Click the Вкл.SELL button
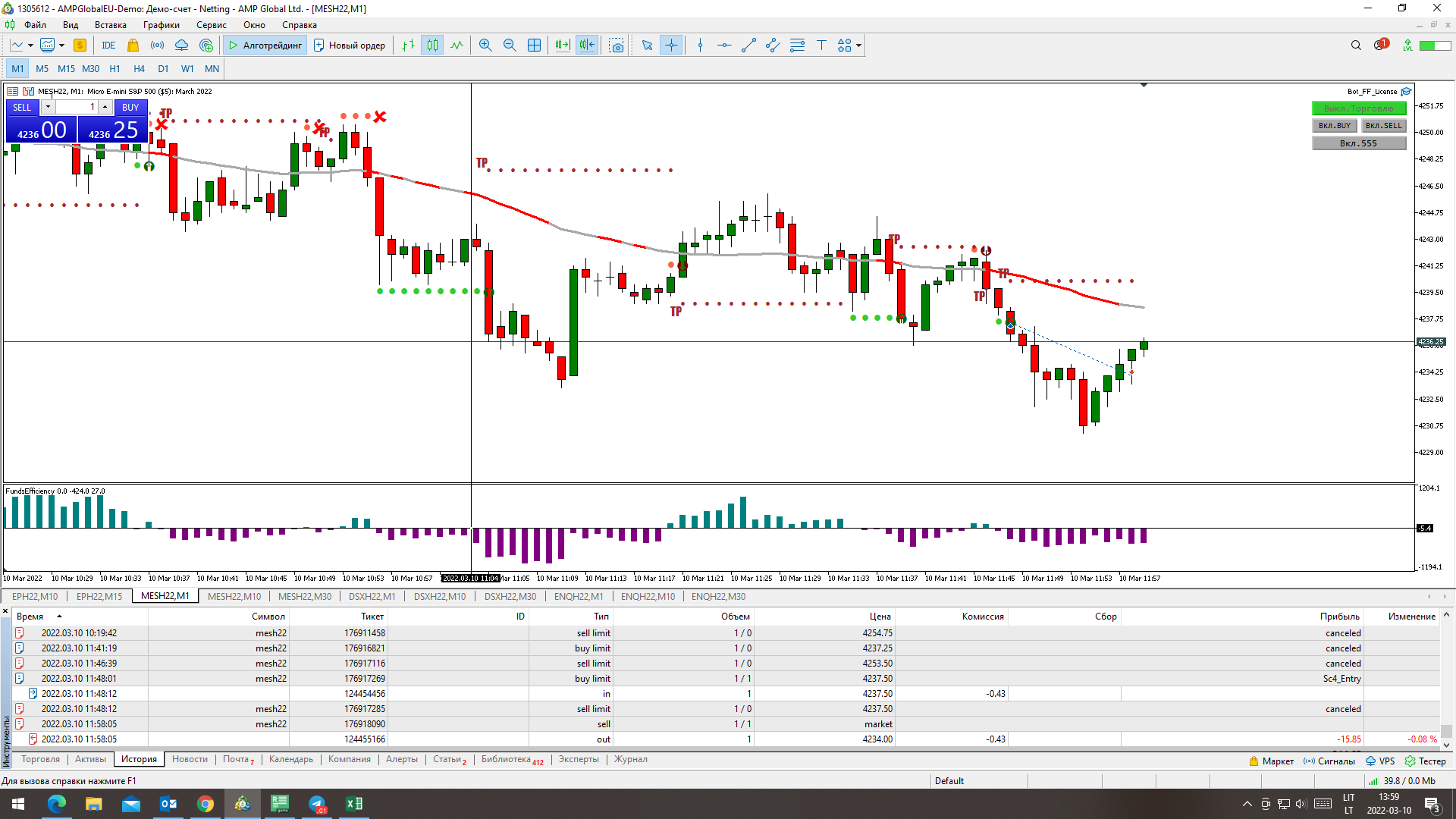 [1383, 126]
